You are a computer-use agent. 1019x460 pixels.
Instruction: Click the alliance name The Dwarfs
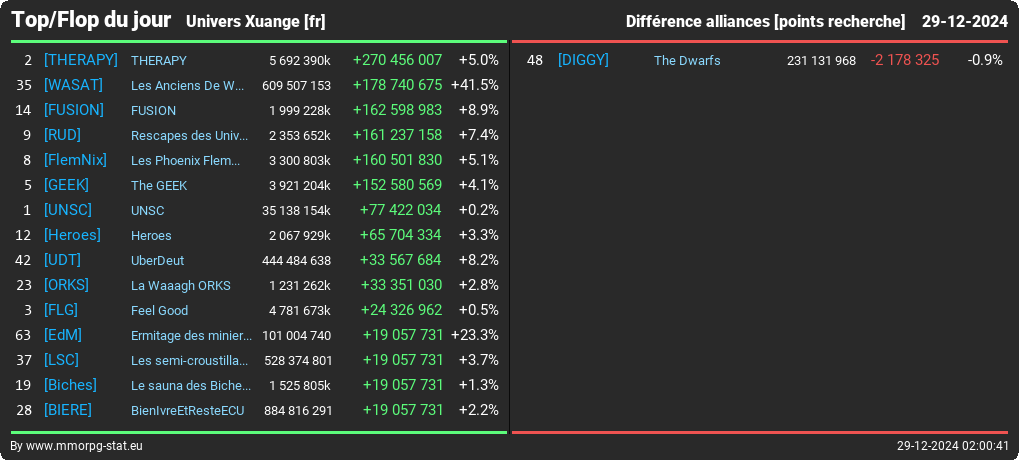687,60
